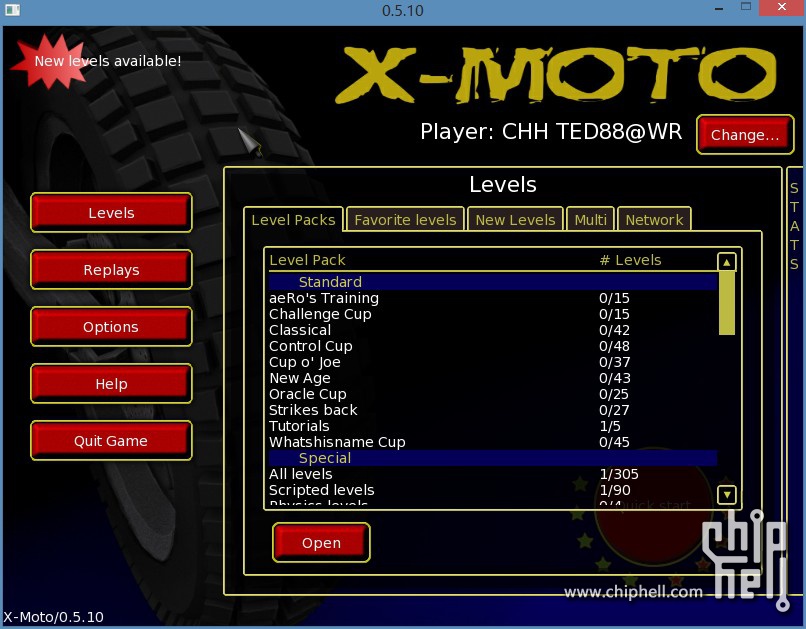Open the Levels menu
This screenshot has width=806, height=629.
coord(111,213)
